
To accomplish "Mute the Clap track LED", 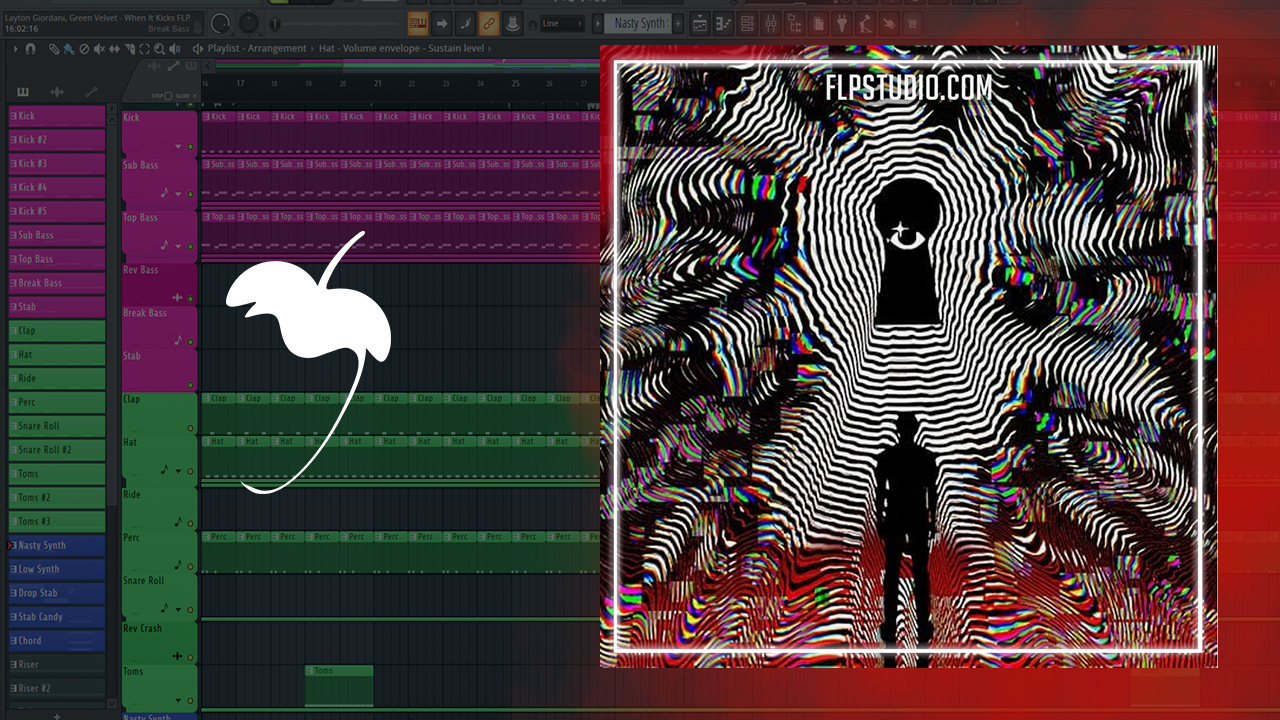I will pos(190,428).
